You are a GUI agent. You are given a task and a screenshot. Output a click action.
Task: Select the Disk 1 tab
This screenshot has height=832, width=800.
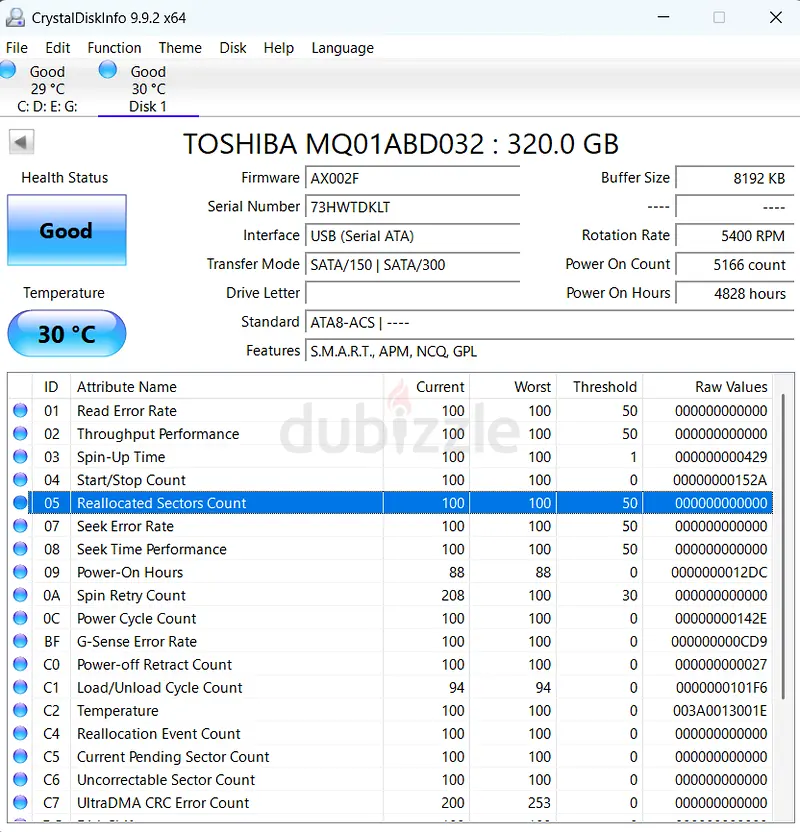pyautogui.click(x=148, y=88)
